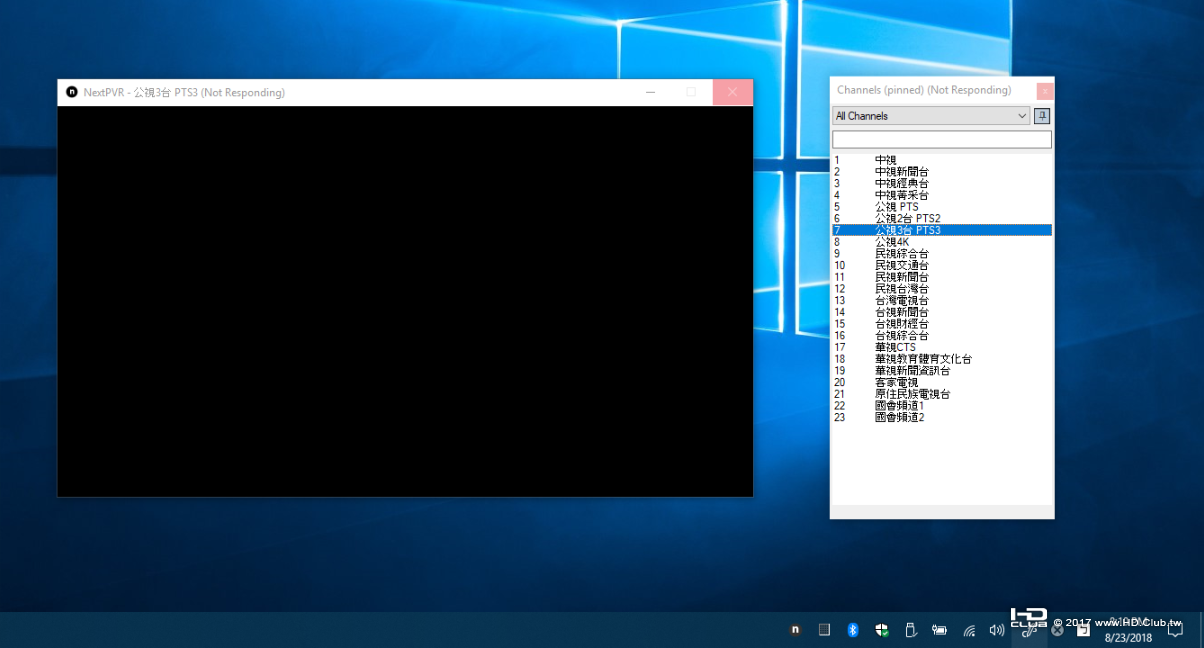Click the NextPVR icon in title bar
This screenshot has width=1204, height=648.
tap(72, 92)
